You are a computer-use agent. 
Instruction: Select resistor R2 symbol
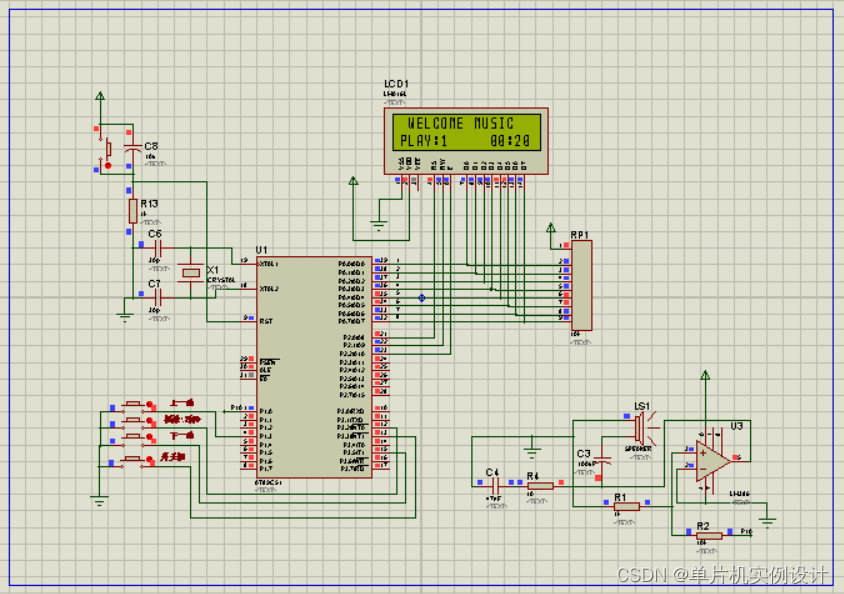[x=709, y=535]
